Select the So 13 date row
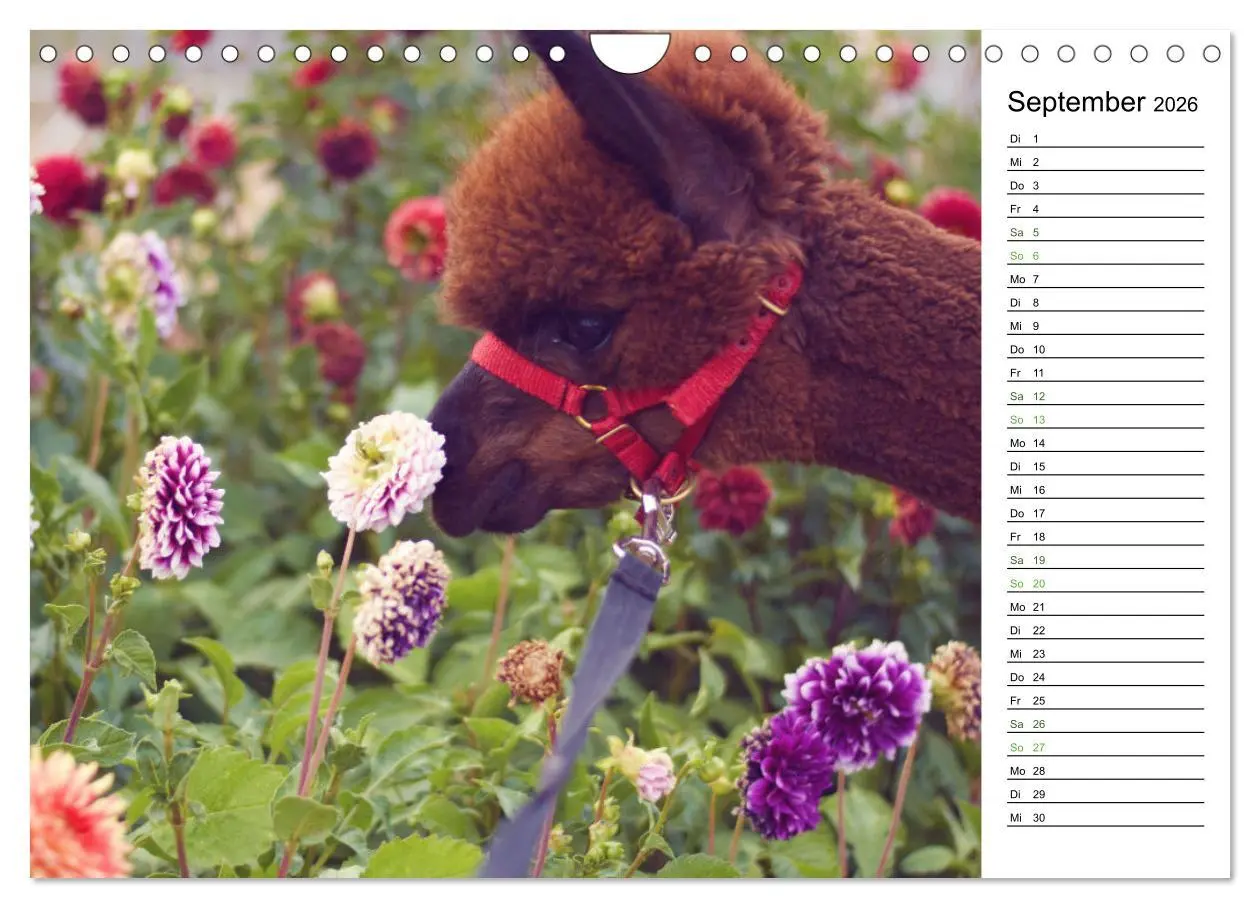 [x=1105, y=418]
